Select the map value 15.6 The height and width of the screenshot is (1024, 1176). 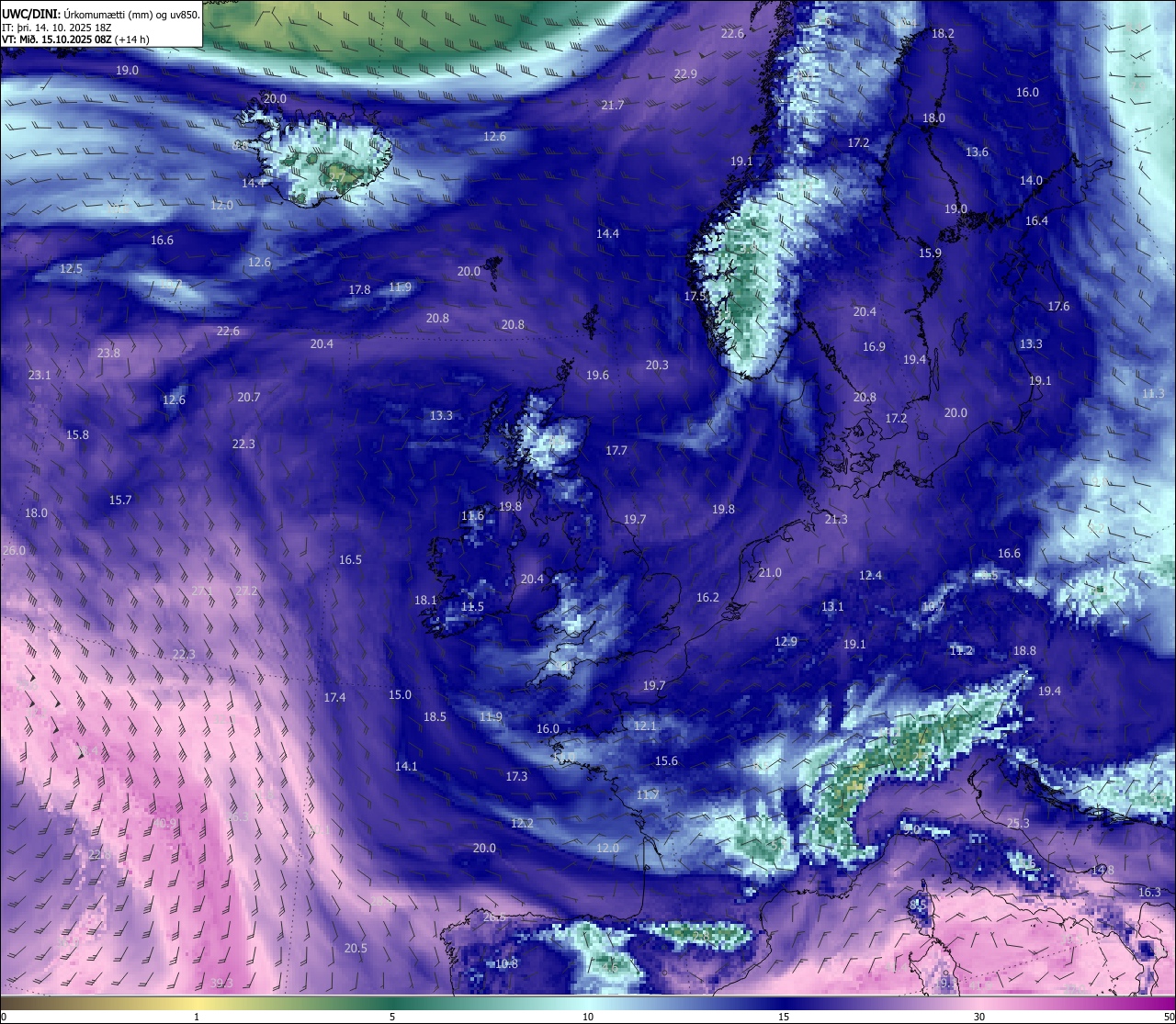[666, 760]
